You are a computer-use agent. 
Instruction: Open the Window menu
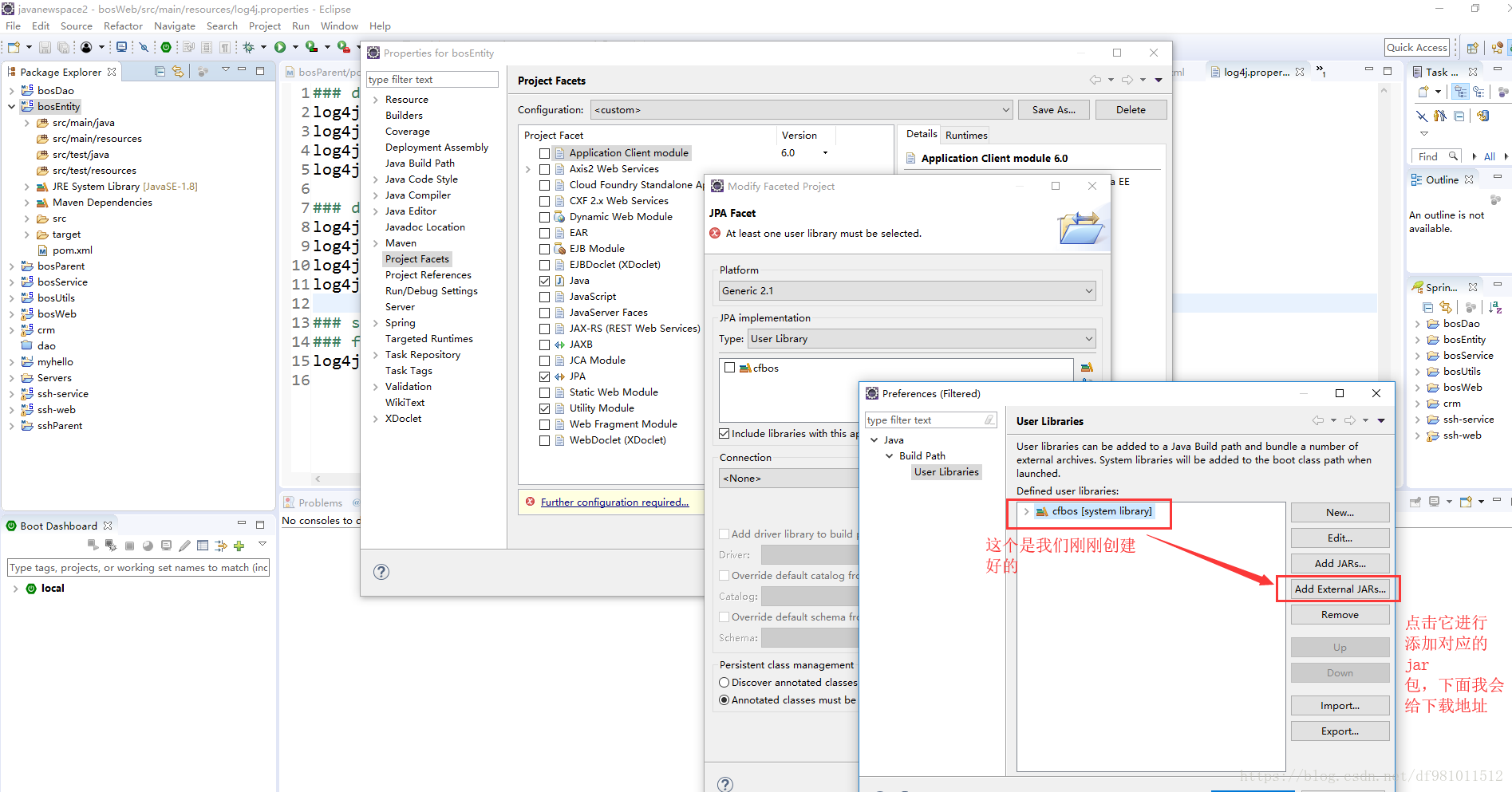pyautogui.click(x=339, y=26)
